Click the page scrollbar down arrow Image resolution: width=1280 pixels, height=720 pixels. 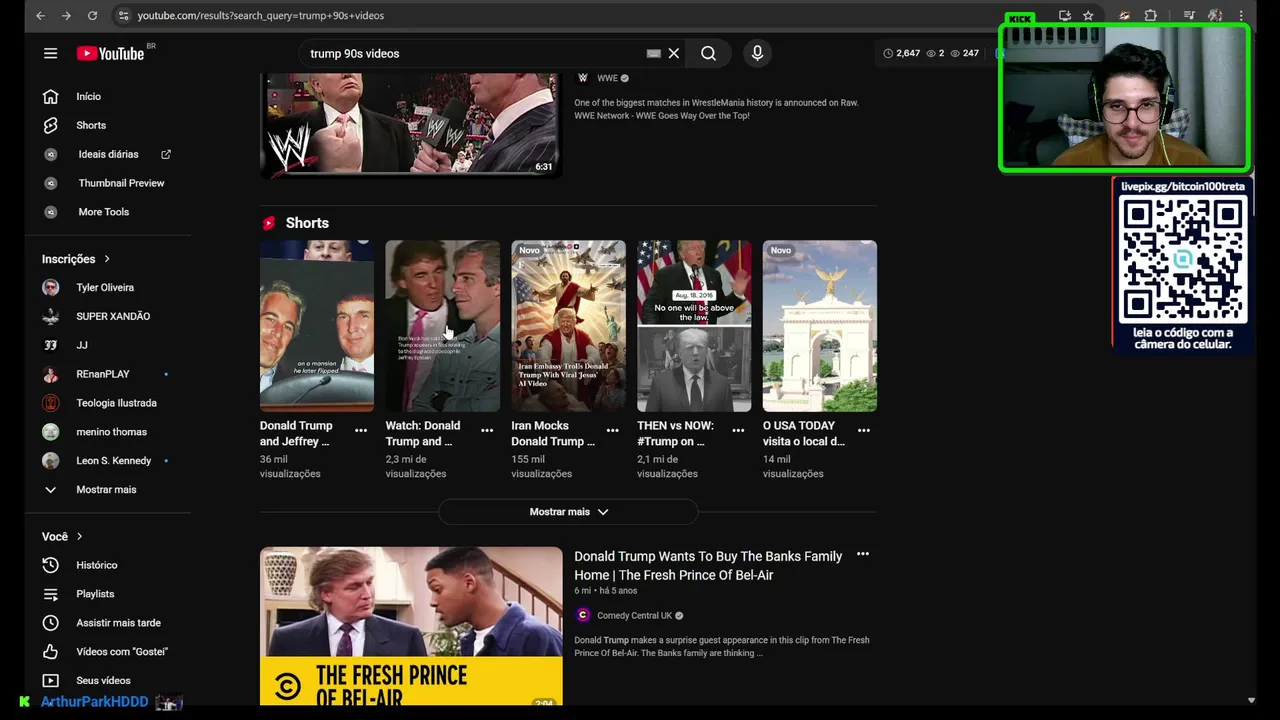pyautogui.click(x=1251, y=701)
